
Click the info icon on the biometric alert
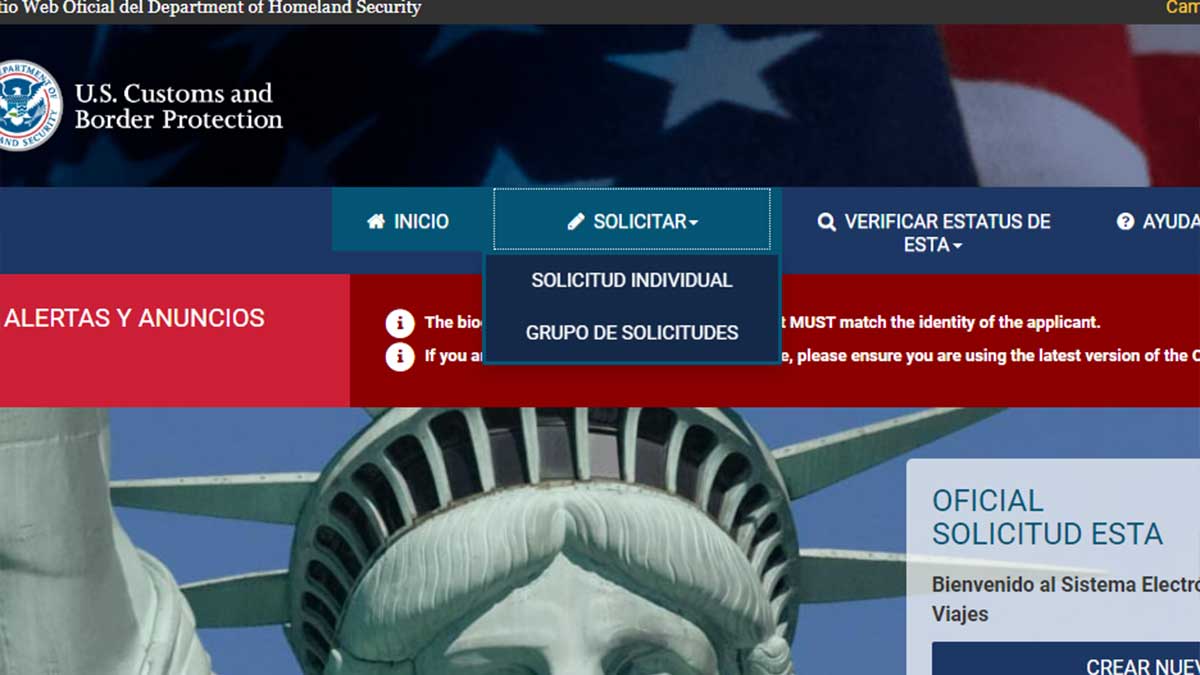[x=400, y=323]
